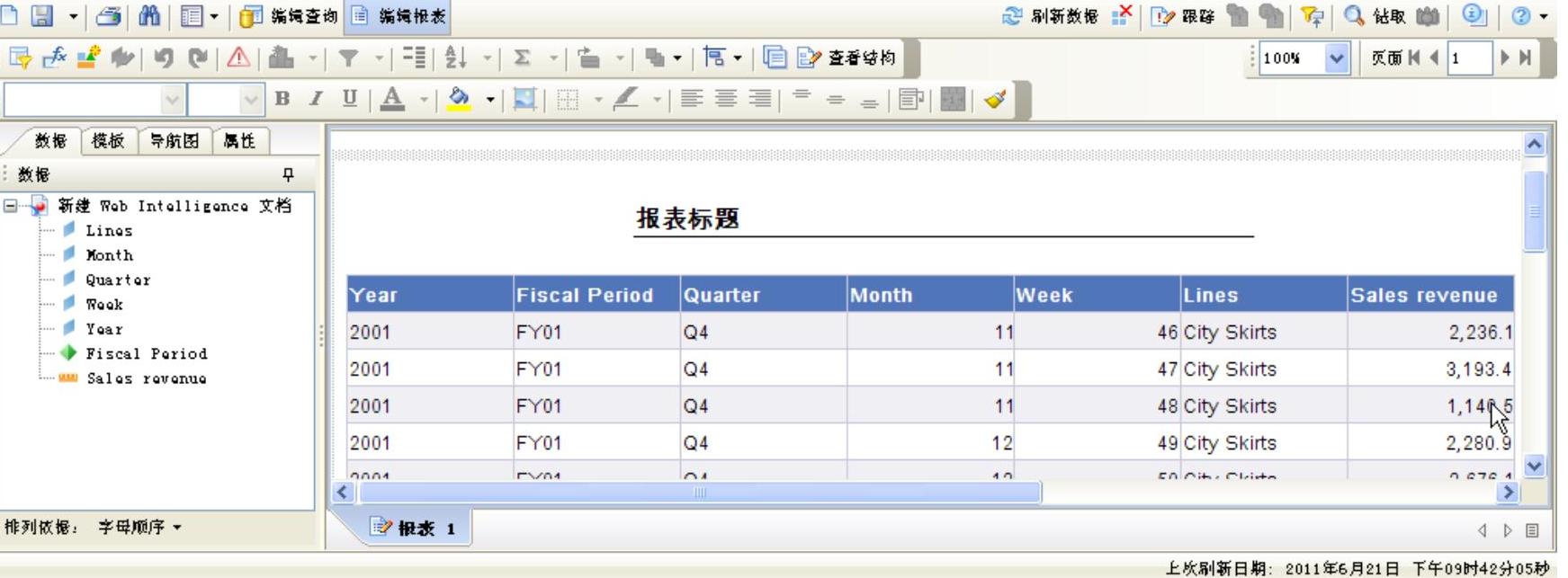Click the snapshot camera icon
The image size is (1568, 578).
[x=1428, y=16]
